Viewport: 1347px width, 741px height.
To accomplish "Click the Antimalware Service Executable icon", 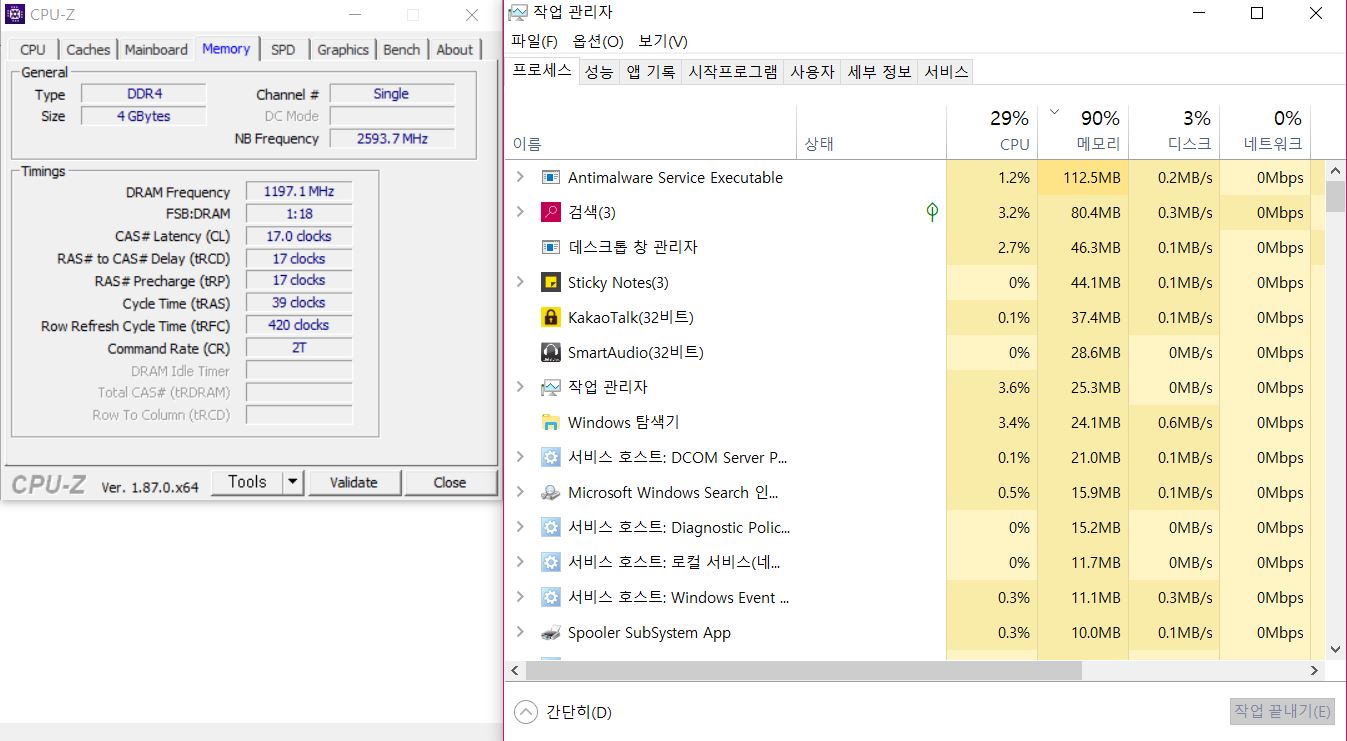I will pyautogui.click(x=550, y=178).
